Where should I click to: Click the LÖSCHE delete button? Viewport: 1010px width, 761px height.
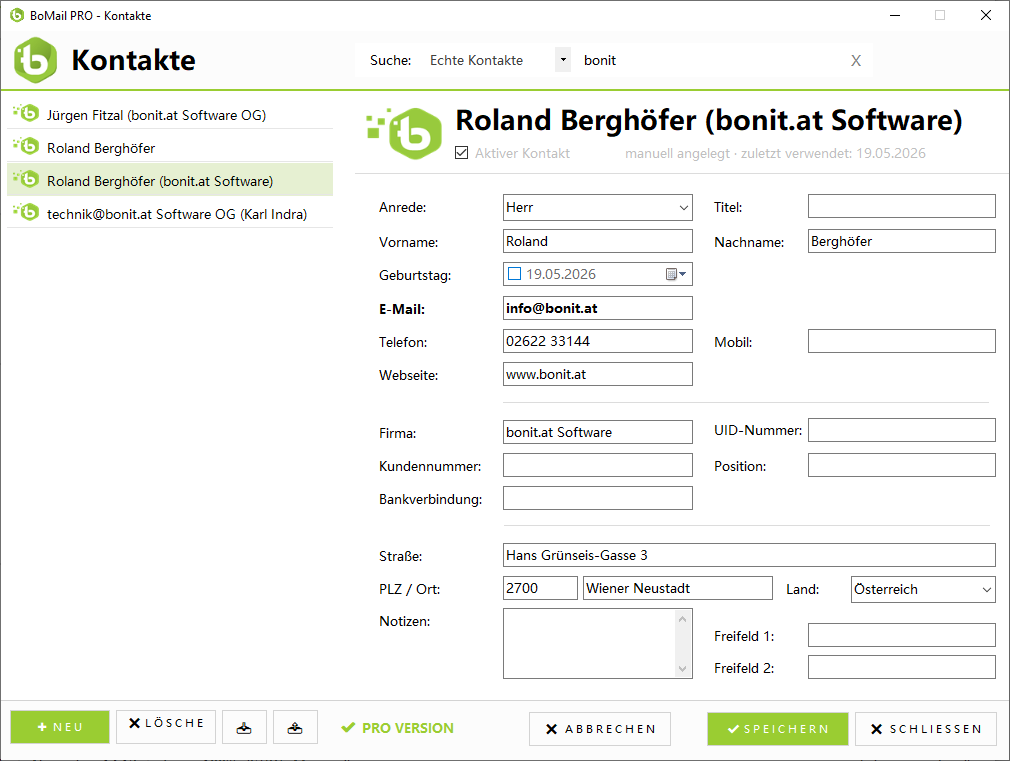166,726
